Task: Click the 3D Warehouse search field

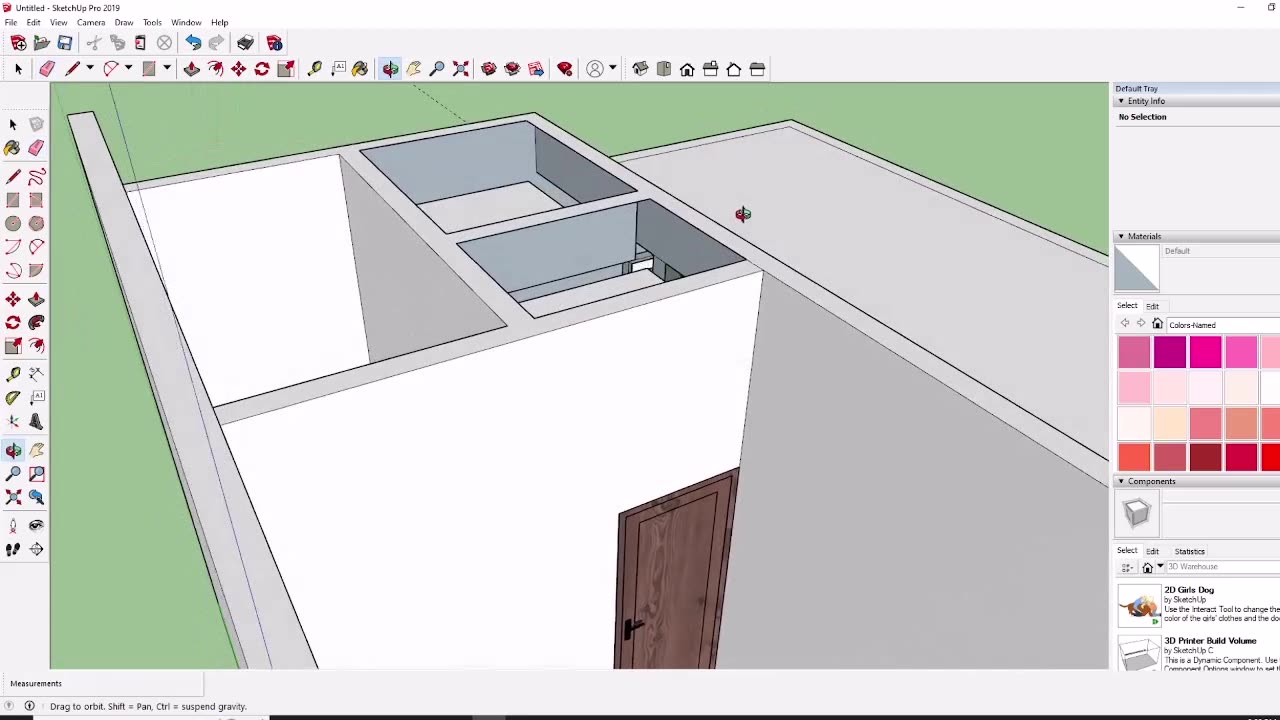Action: pos(1222,567)
